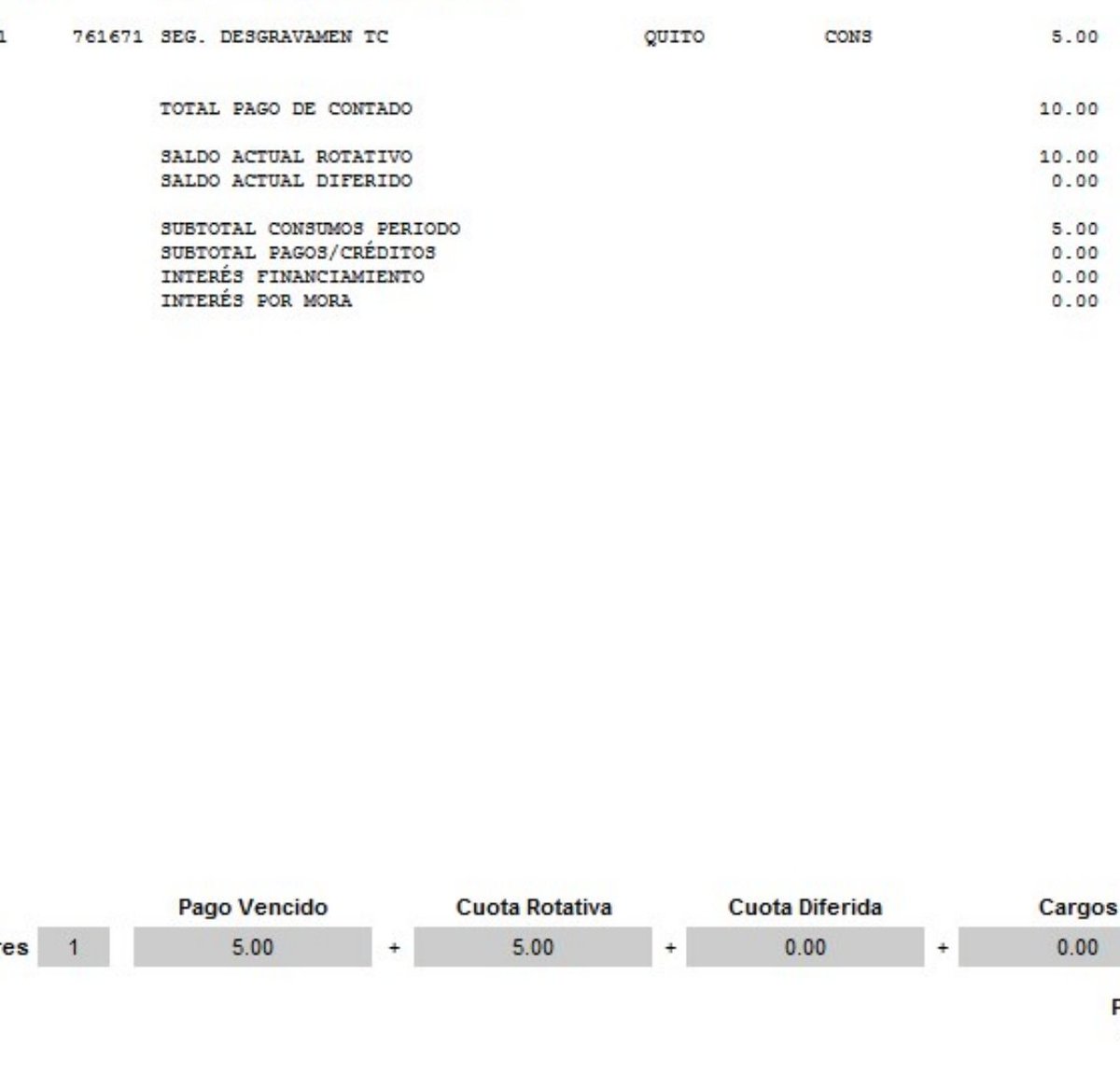The width and height of the screenshot is (1120, 1074).
Task: Click the Pago Vencido heading
Action: pos(253,907)
